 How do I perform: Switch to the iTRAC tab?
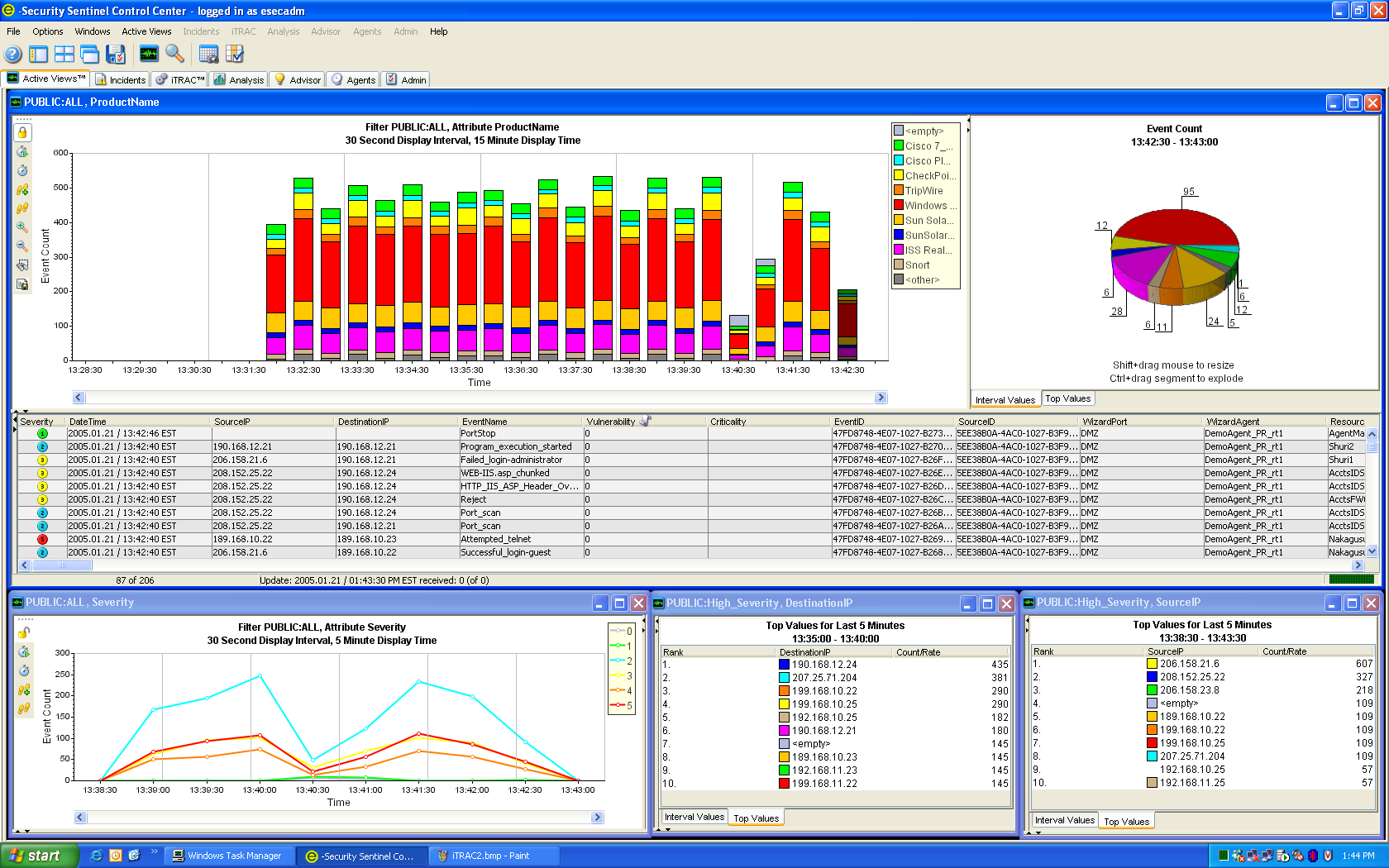pos(179,79)
